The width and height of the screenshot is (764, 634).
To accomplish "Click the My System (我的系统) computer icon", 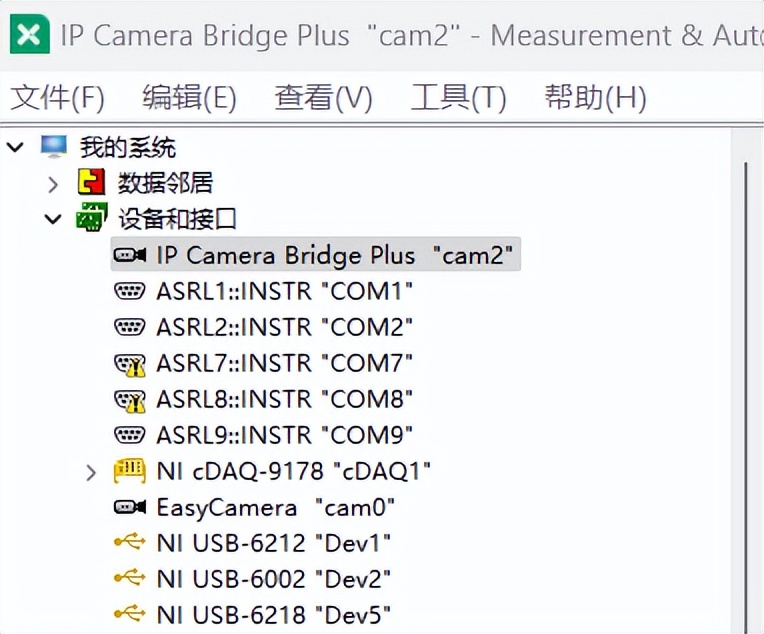I will (54, 147).
